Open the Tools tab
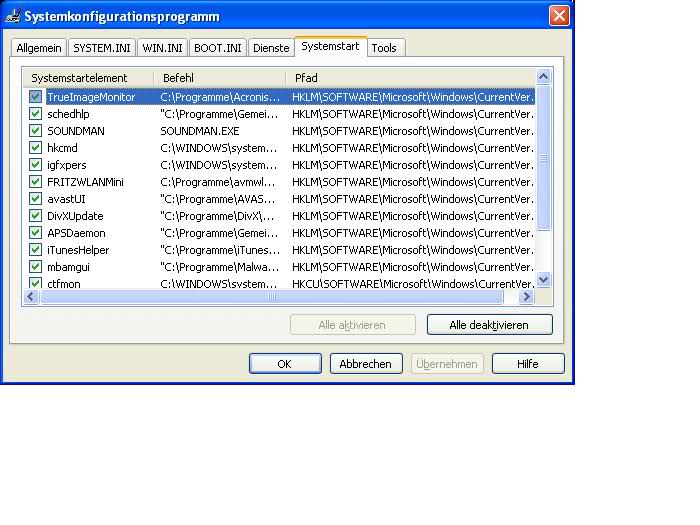 coord(384,48)
